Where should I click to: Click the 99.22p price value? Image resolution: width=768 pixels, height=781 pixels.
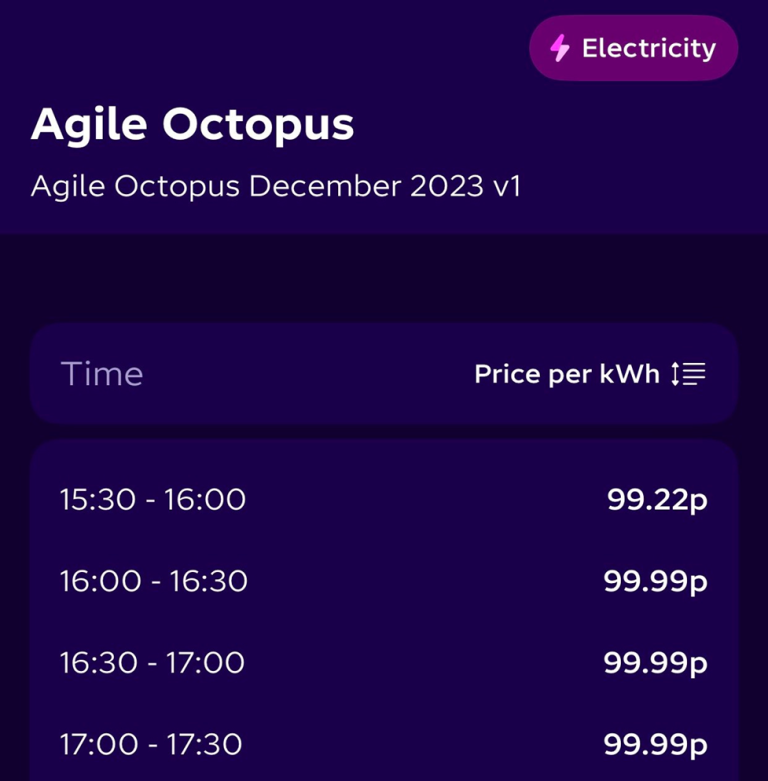pos(657,499)
